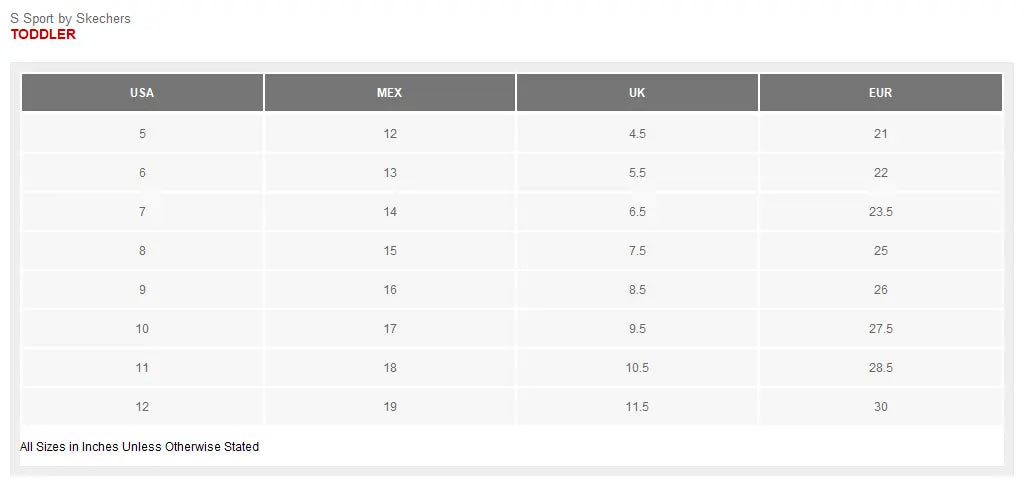Select USA size 9 cell

coord(142,290)
